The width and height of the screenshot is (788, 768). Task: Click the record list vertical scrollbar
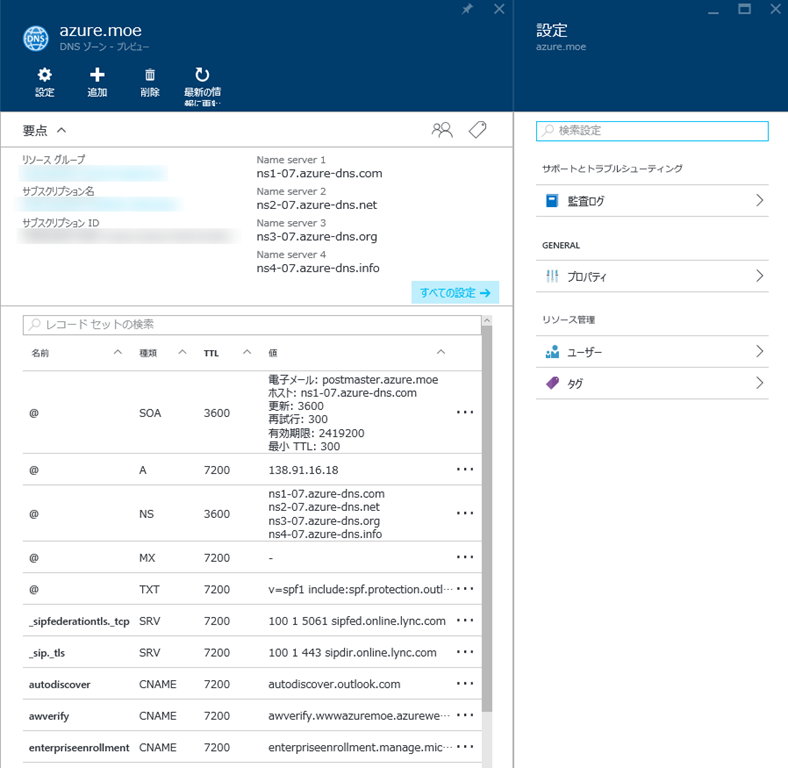(x=486, y=518)
